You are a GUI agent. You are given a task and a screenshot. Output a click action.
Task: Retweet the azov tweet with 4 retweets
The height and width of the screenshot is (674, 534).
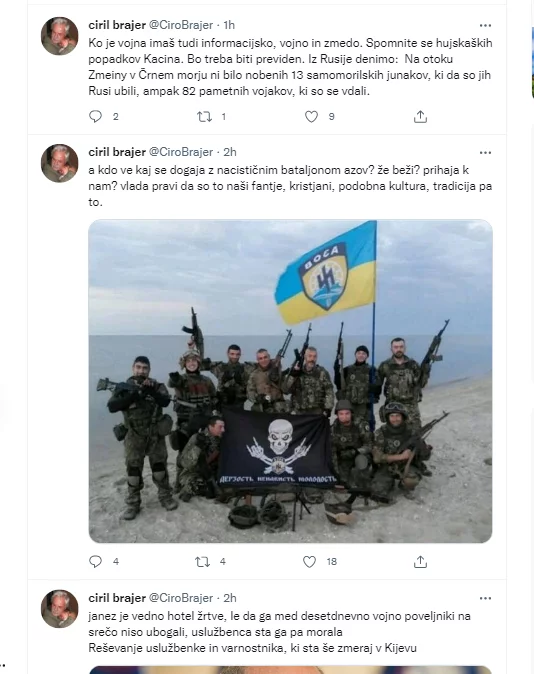203,561
